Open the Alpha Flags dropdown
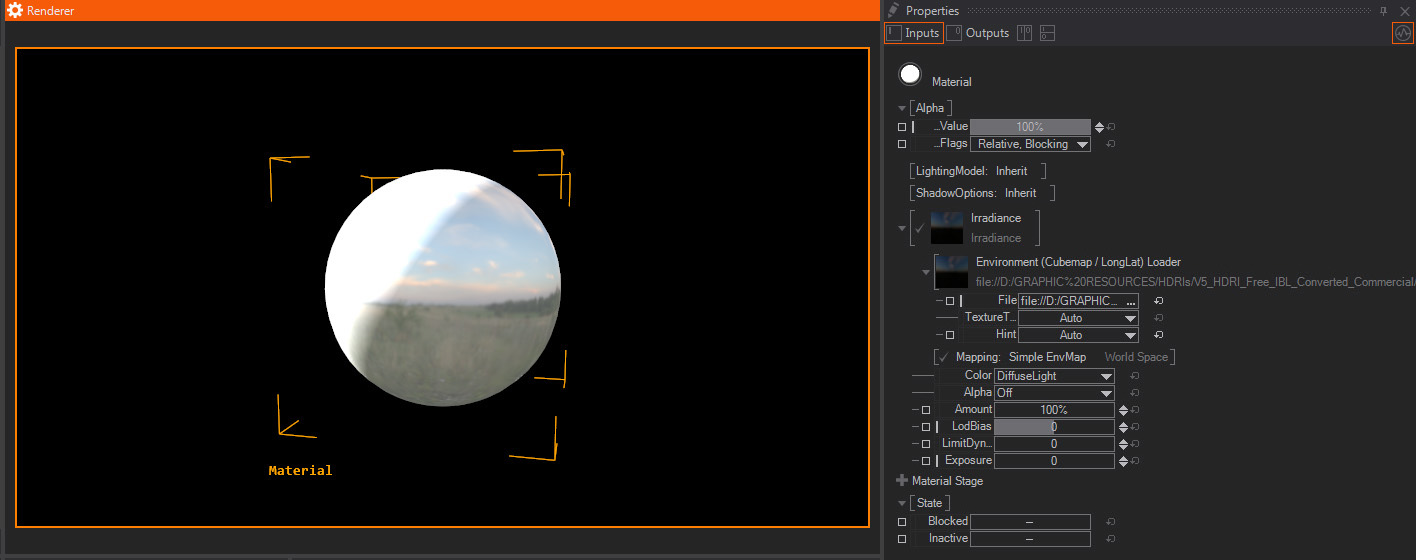1416x560 pixels. 1030,144
